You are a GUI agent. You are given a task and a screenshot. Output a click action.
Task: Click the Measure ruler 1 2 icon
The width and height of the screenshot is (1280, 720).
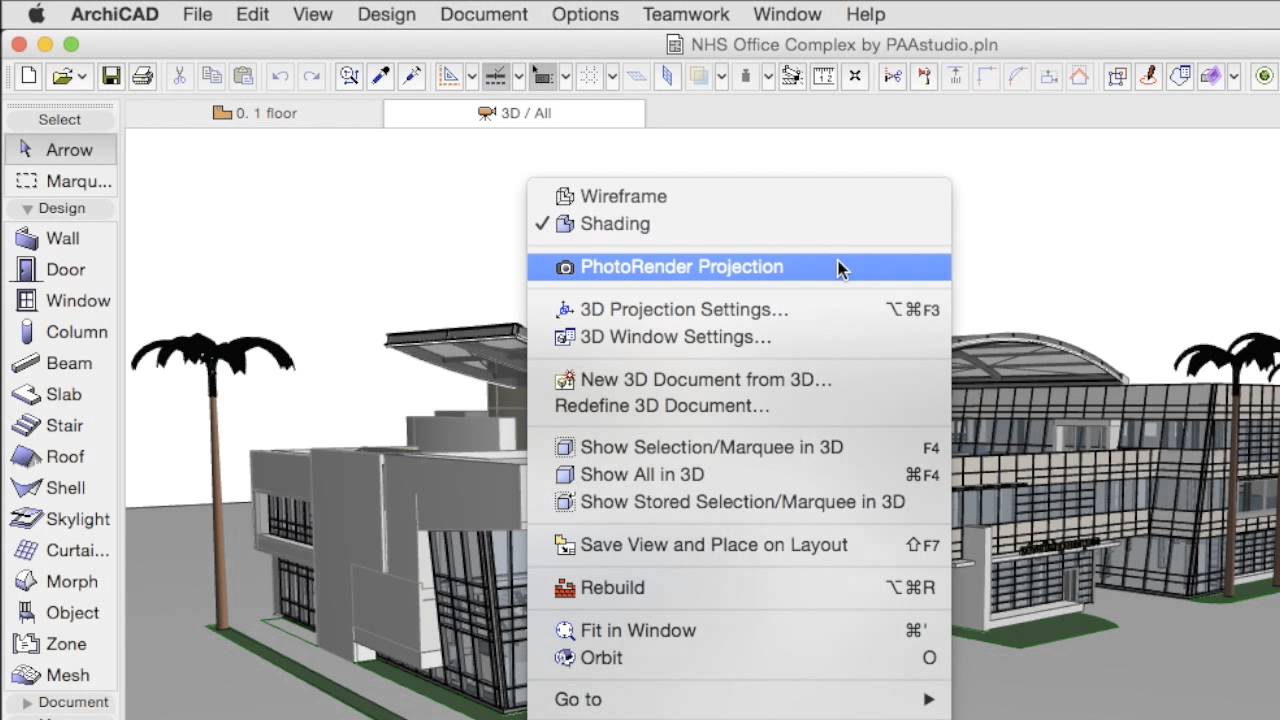pyautogui.click(x=823, y=76)
